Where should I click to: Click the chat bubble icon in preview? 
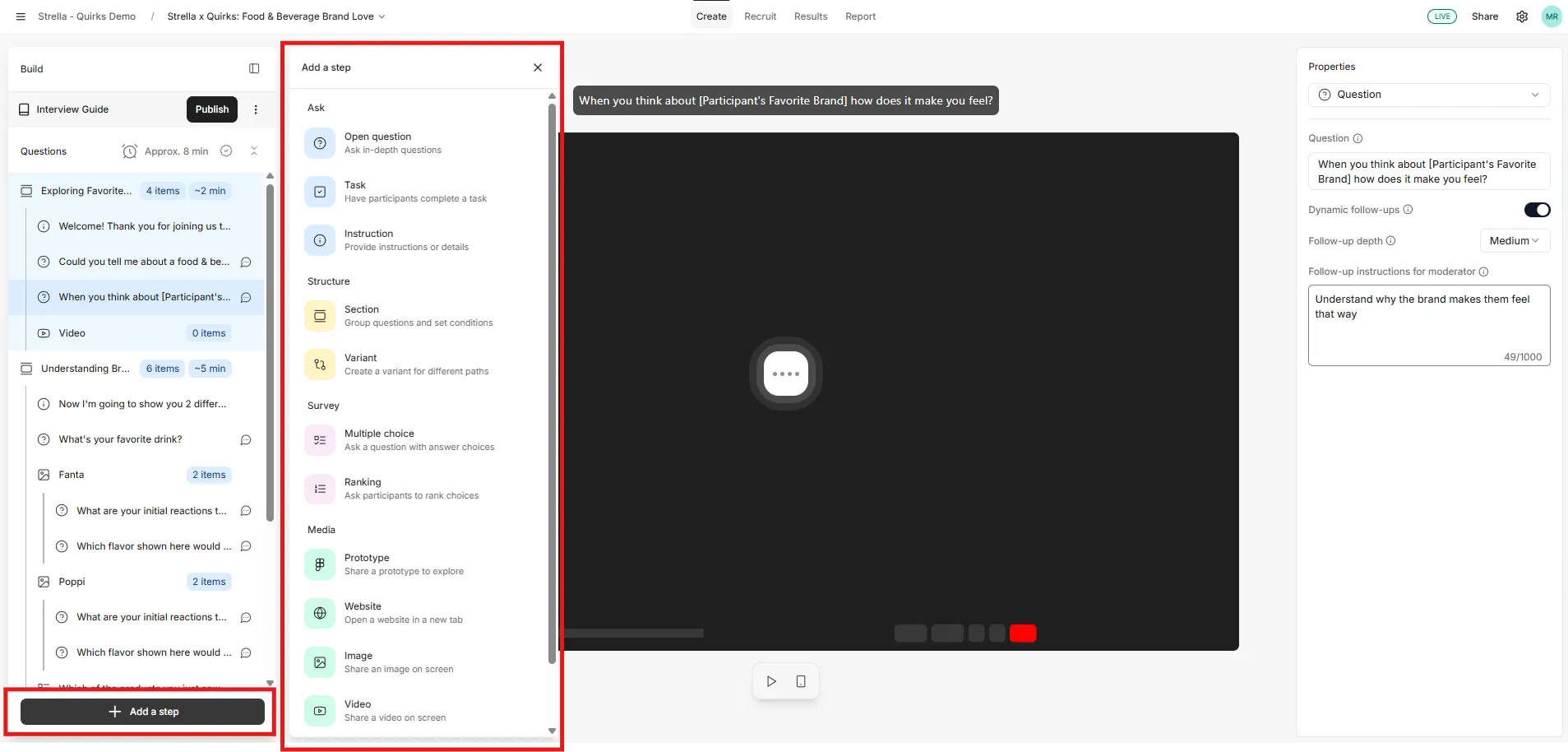click(786, 374)
